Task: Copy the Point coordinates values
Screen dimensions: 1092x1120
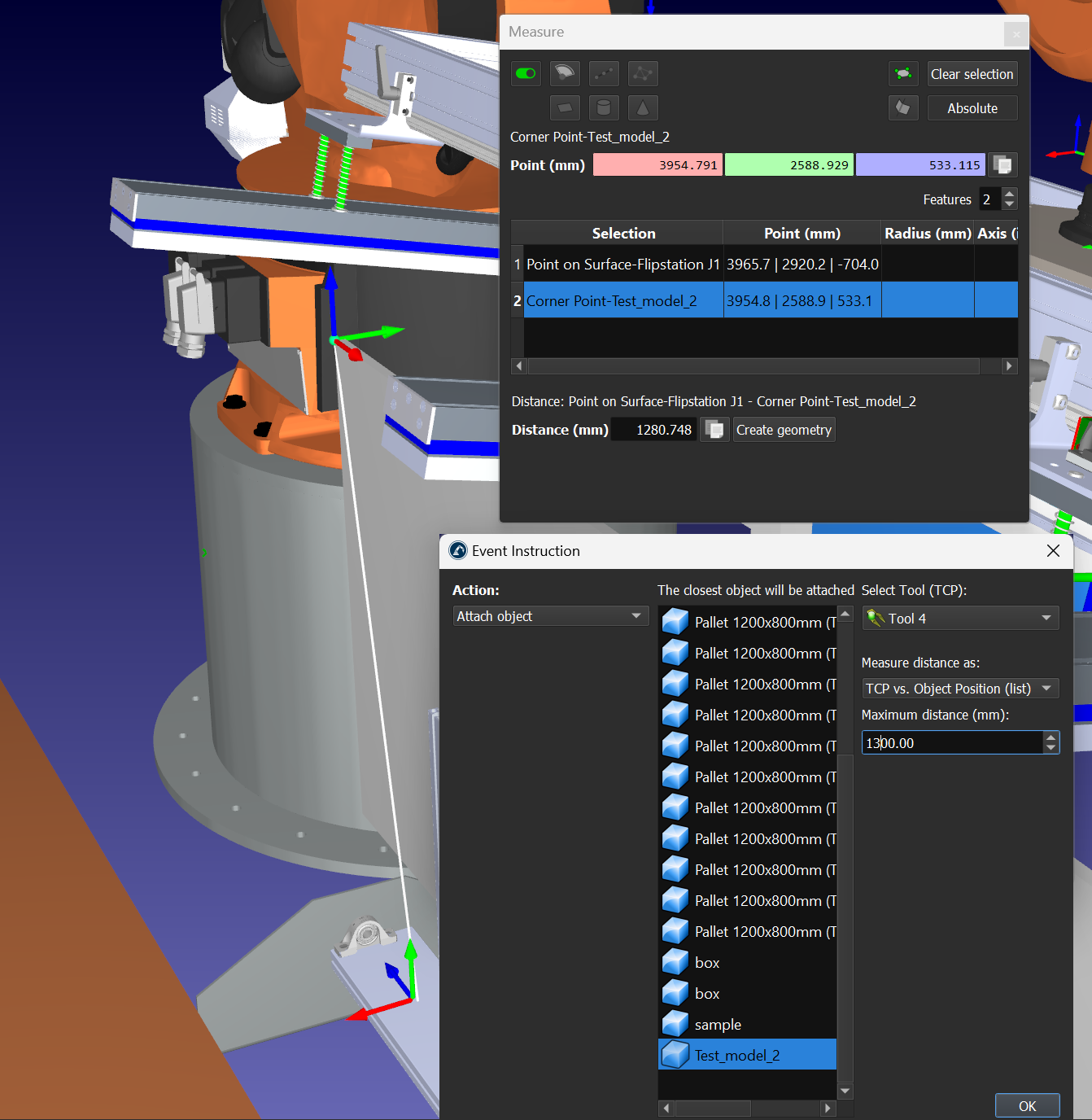Action: click(x=1002, y=165)
